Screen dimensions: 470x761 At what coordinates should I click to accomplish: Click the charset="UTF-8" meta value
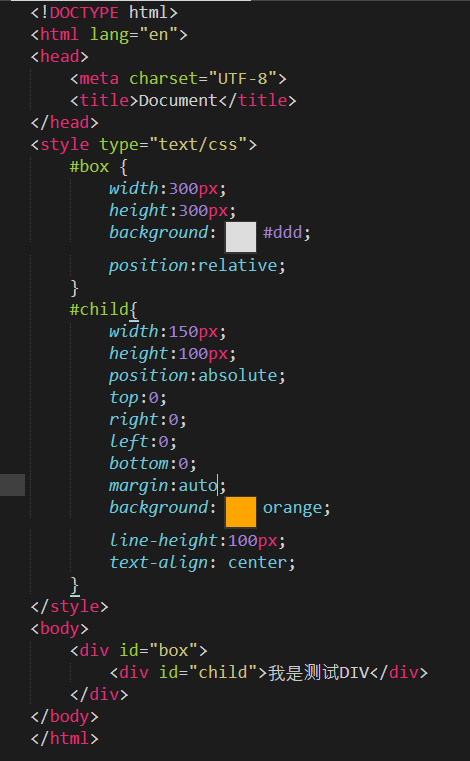tap(203, 78)
